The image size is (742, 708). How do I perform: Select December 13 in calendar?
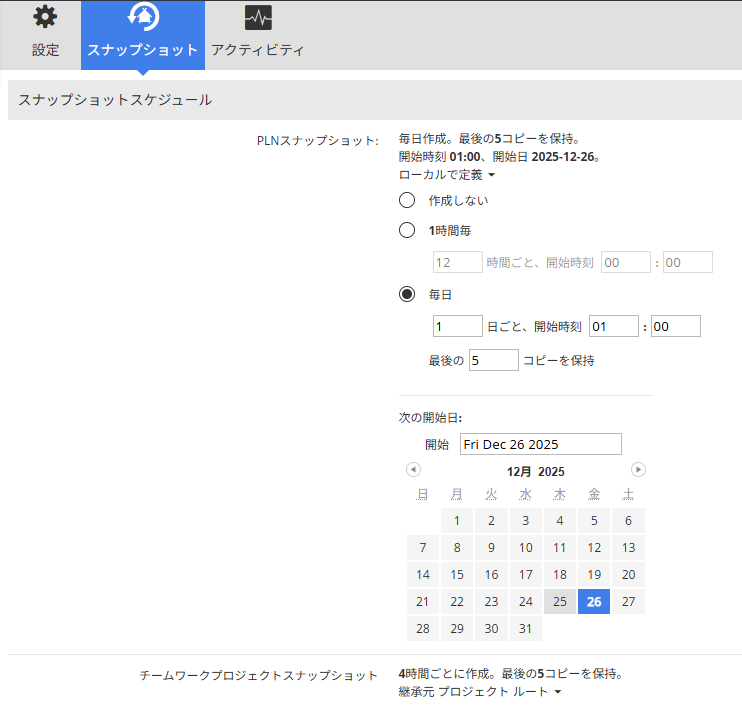click(x=628, y=548)
